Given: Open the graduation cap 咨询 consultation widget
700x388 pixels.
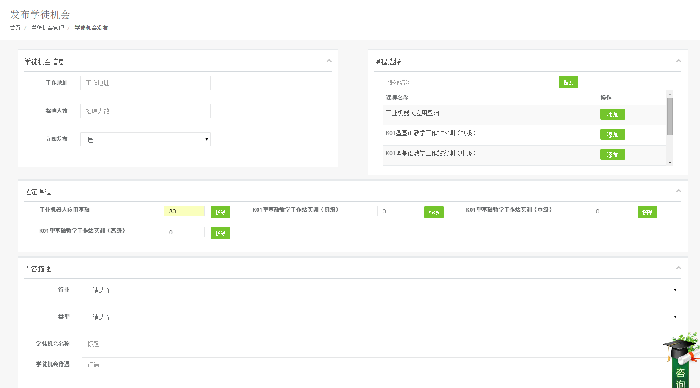Looking at the screenshot, I should click(x=681, y=361).
